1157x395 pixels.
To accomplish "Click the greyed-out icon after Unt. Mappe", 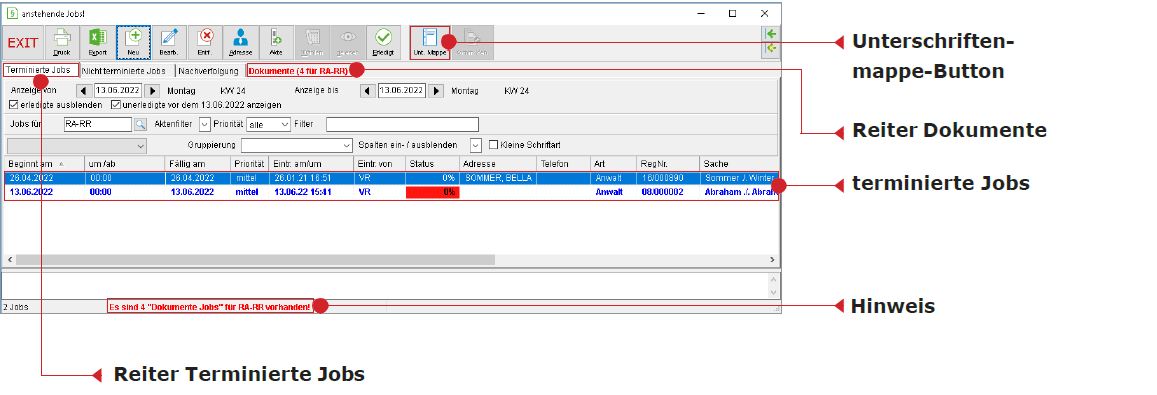I will pyautogui.click(x=472, y=43).
